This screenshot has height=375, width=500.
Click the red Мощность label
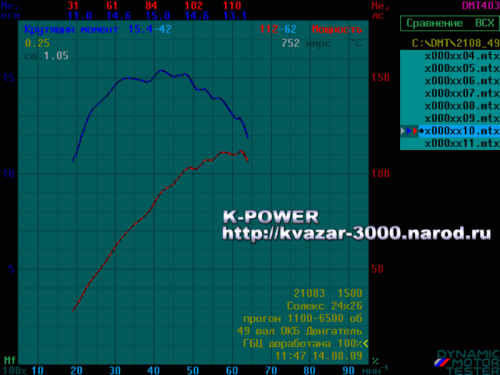(x=337, y=29)
